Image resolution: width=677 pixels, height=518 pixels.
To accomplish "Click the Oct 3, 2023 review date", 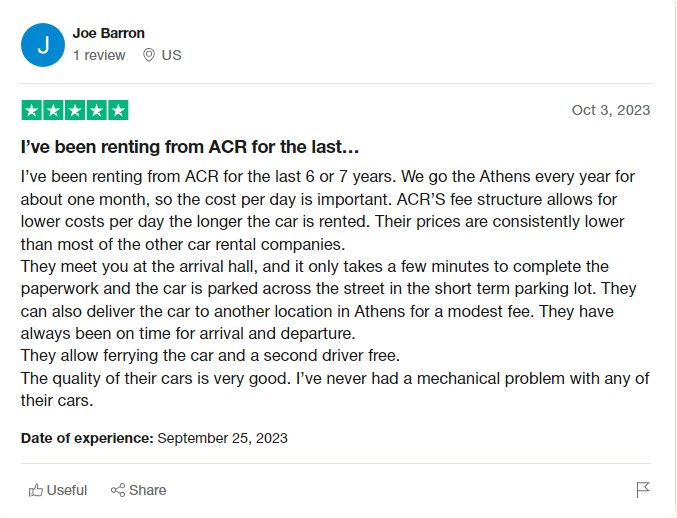I will pyautogui.click(x=611, y=110).
